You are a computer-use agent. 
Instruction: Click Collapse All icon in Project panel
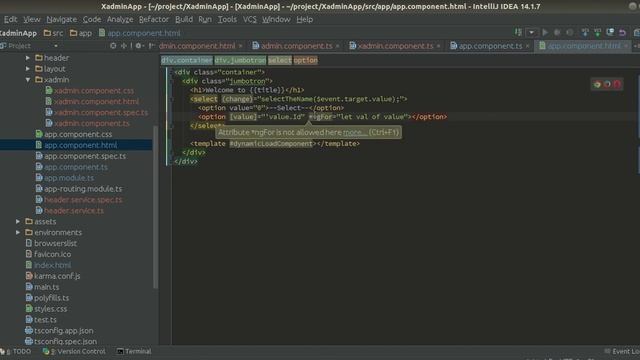(x=124, y=46)
